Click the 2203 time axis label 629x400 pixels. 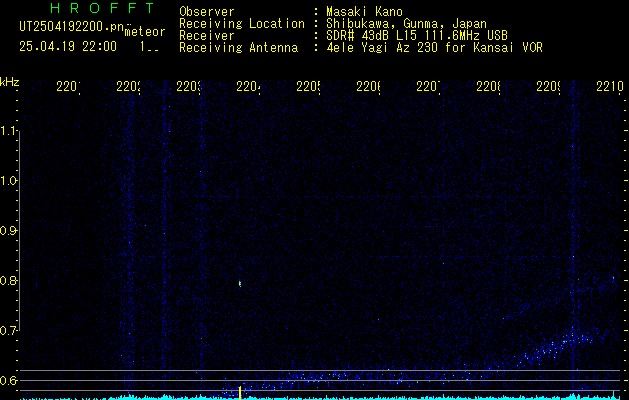(189, 86)
